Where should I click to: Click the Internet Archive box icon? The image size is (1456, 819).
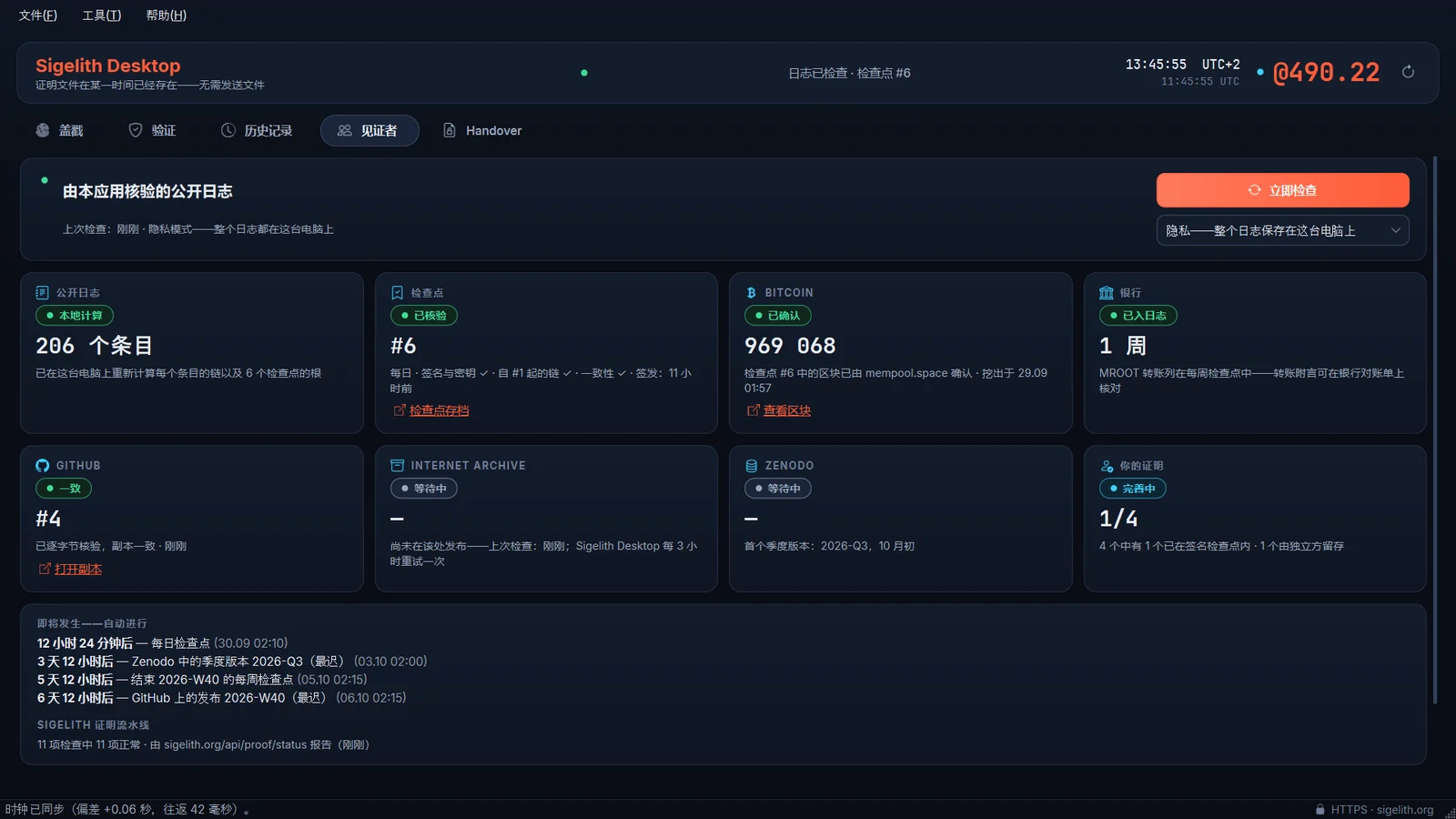point(397,466)
